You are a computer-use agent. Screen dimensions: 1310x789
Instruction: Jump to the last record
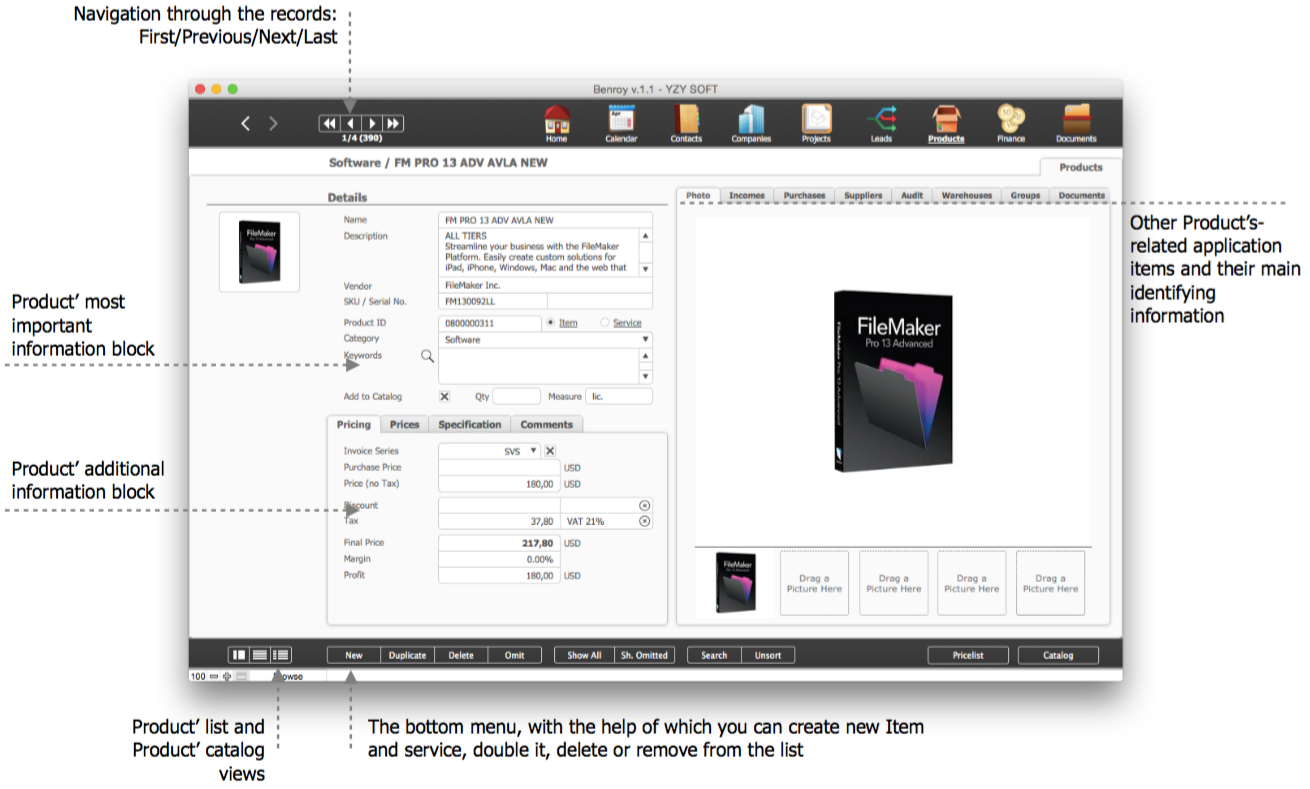394,123
